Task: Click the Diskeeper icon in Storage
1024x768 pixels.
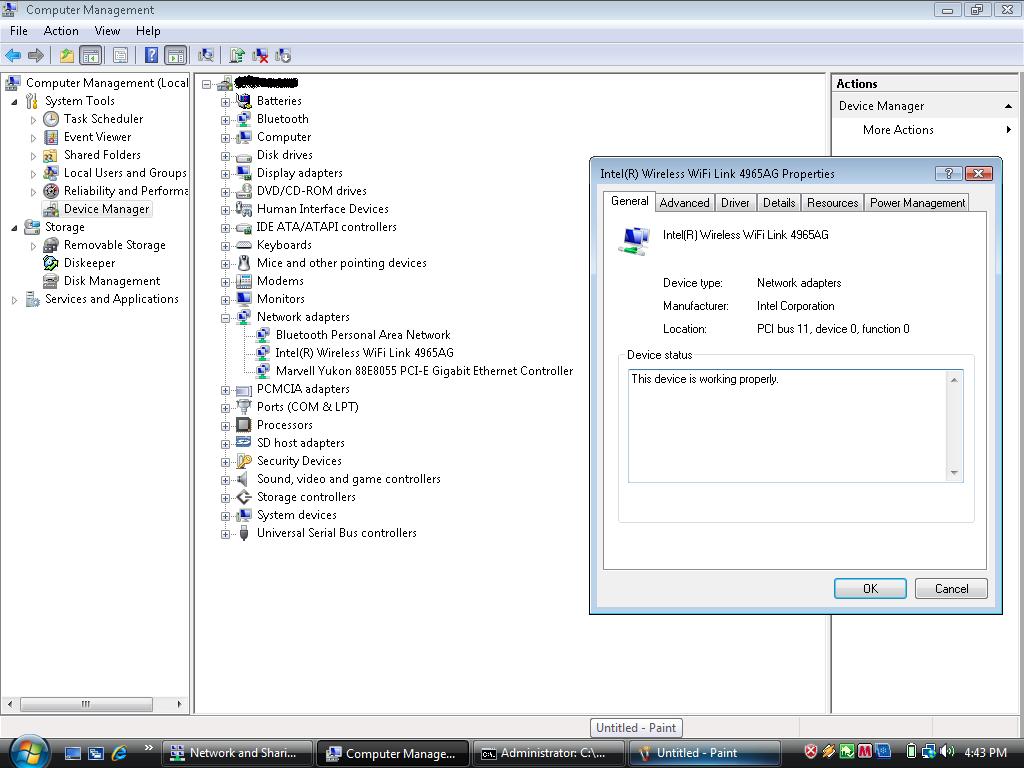Action: point(51,263)
